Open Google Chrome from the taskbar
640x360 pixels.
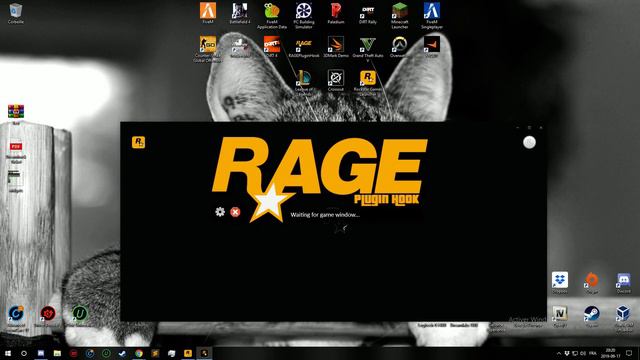click(139, 353)
